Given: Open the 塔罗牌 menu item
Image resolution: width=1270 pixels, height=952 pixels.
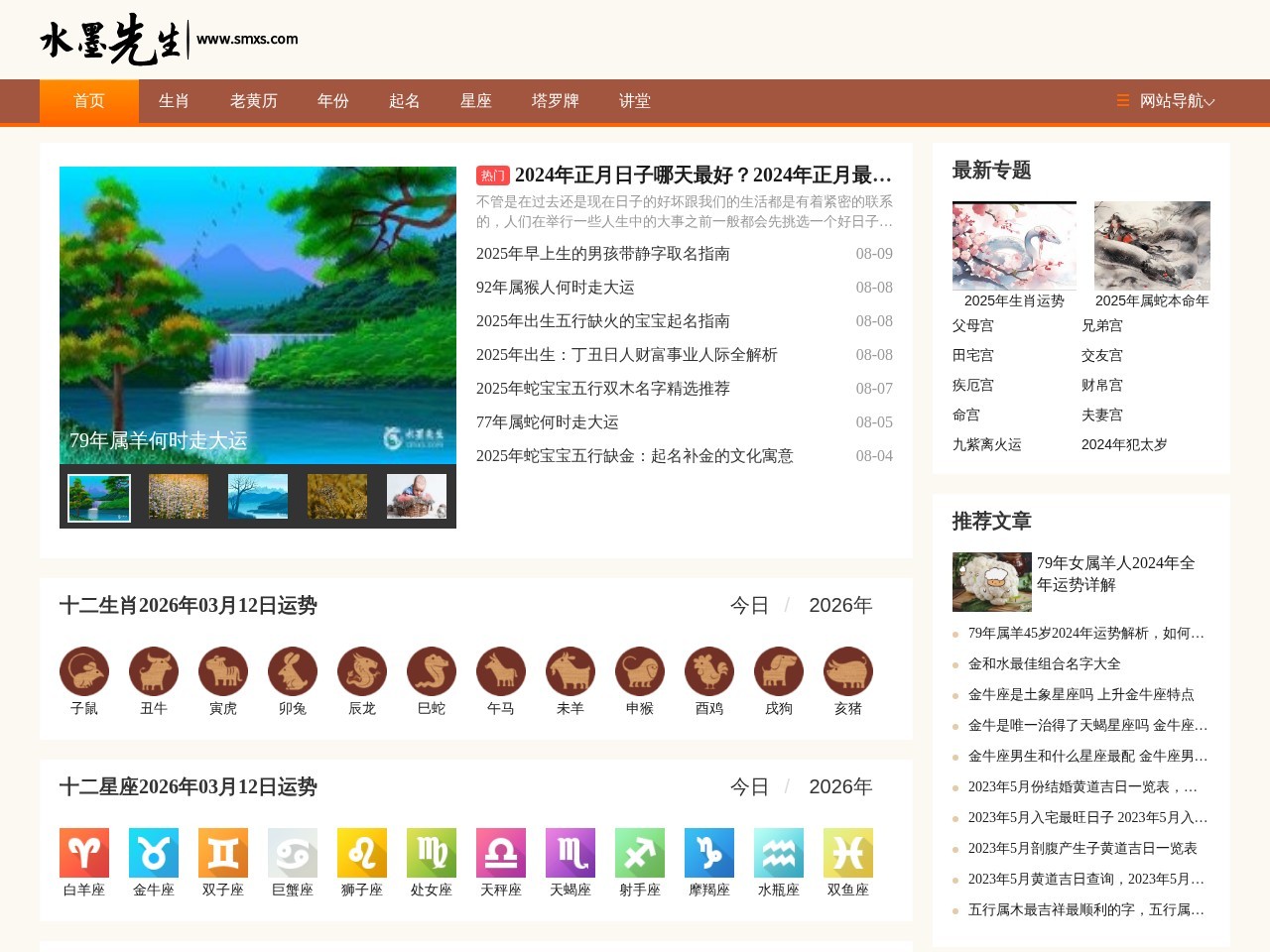Looking at the screenshot, I should coord(554,100).
